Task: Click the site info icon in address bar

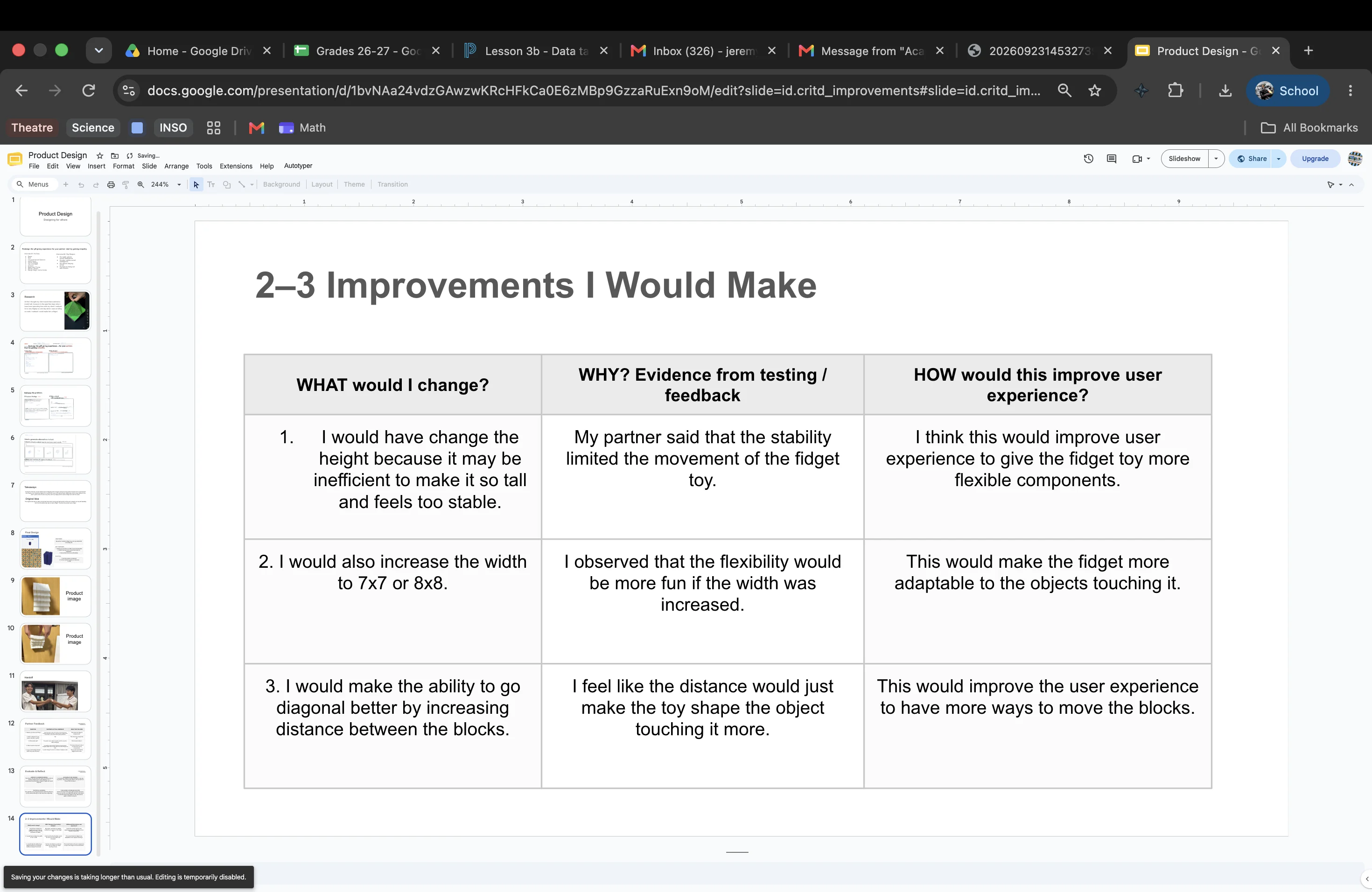Action: 129,91
